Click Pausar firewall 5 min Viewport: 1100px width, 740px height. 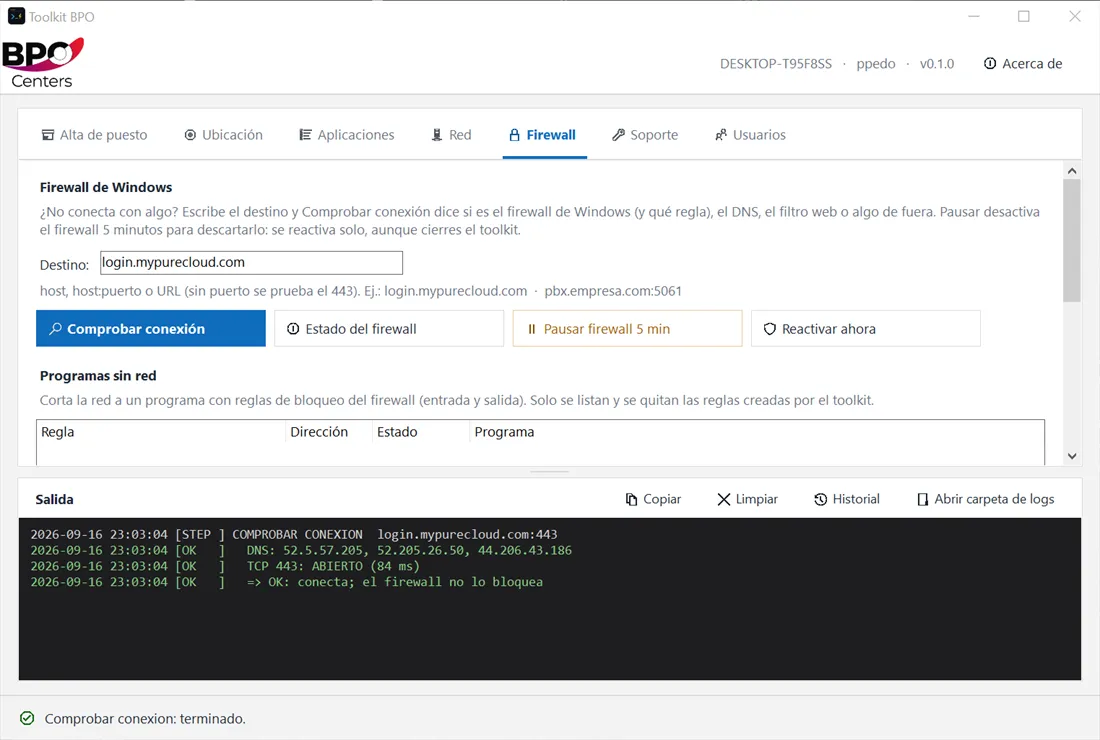click(x=627, y=328)
